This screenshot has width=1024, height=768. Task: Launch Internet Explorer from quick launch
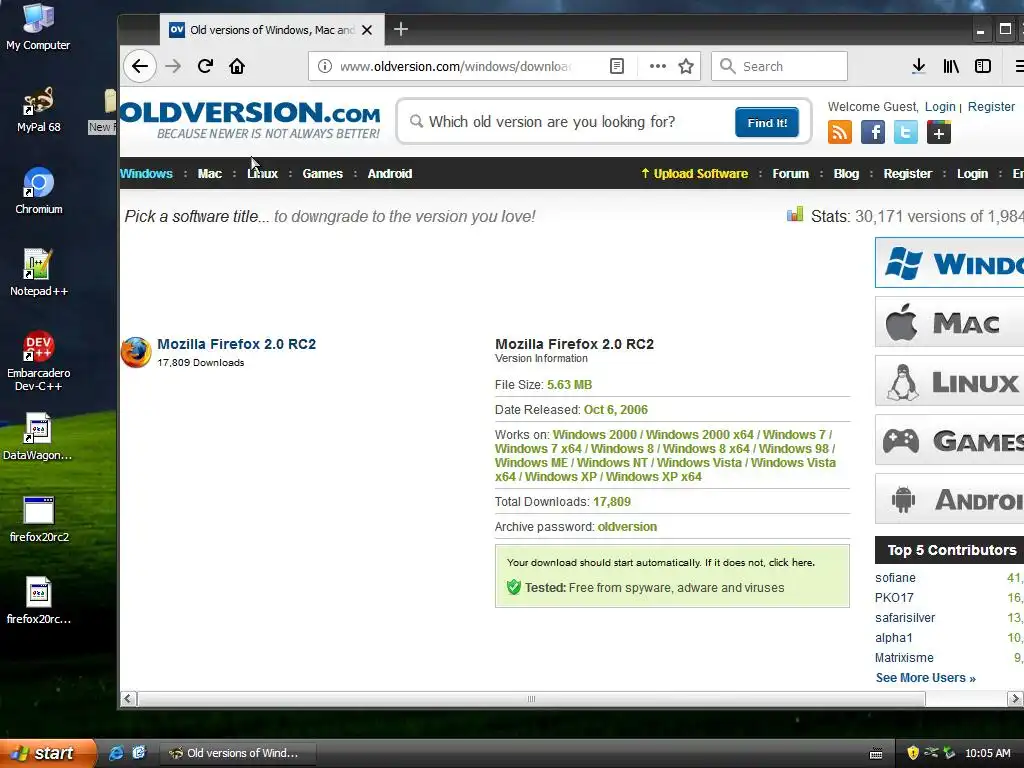coord(116,753)
